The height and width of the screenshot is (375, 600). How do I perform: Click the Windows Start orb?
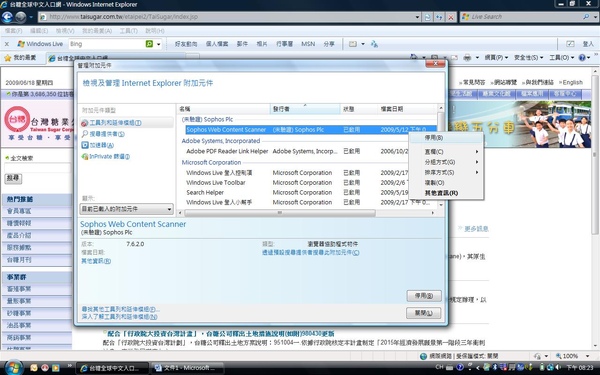[x=13, y=368]
